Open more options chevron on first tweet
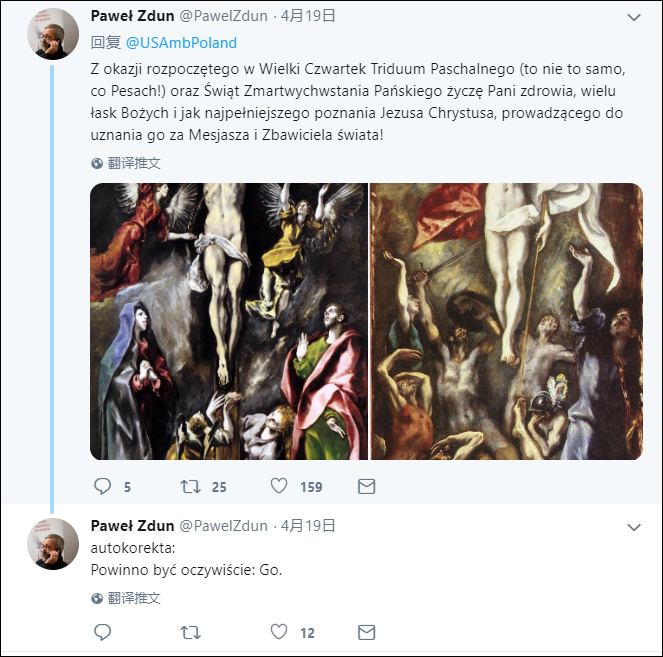Image resolution: width=663 pixels, height=657 pixels. 633,18
